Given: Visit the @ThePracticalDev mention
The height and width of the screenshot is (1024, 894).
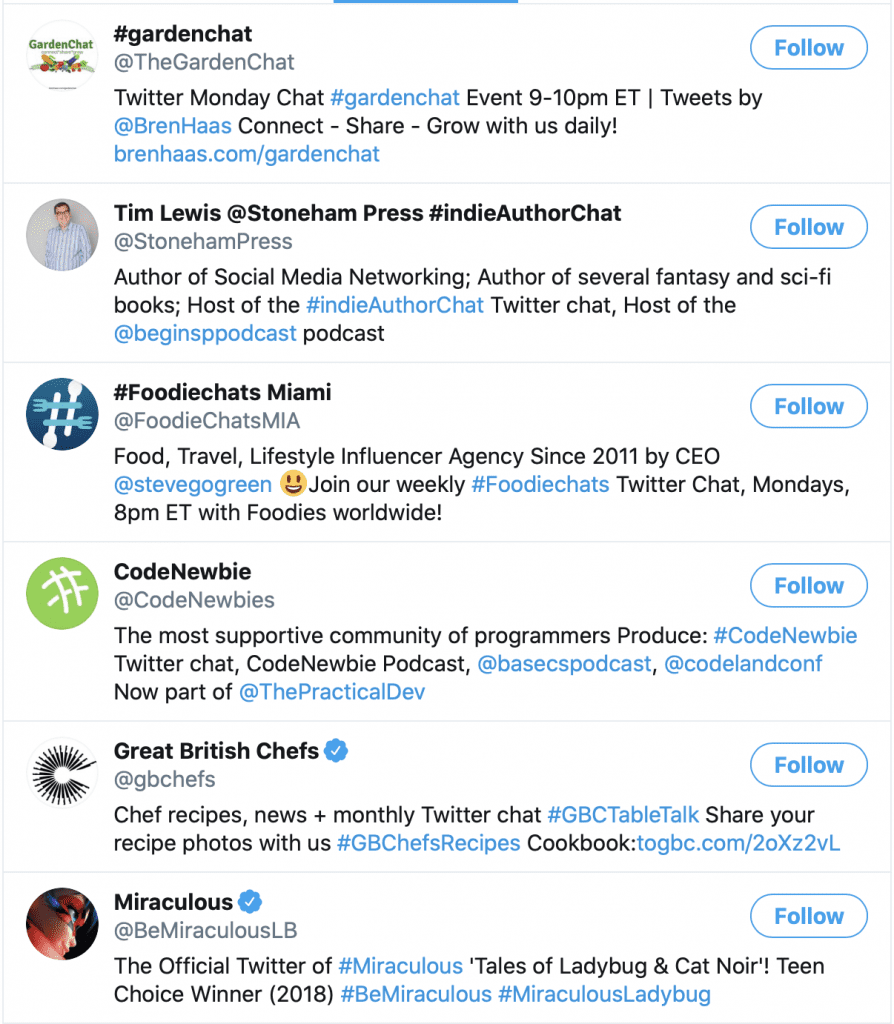Looking at the screenshot, I should point(332,692).
